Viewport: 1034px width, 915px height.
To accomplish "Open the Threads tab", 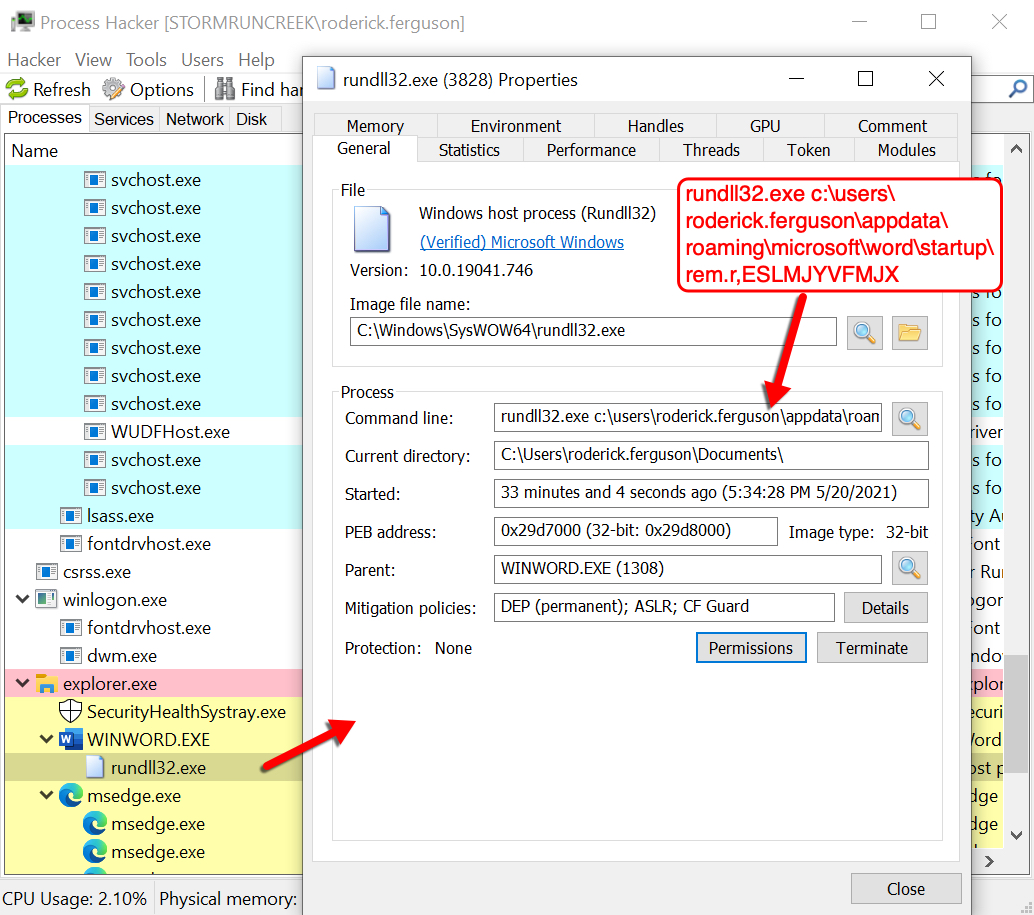I will coord(712,150).
